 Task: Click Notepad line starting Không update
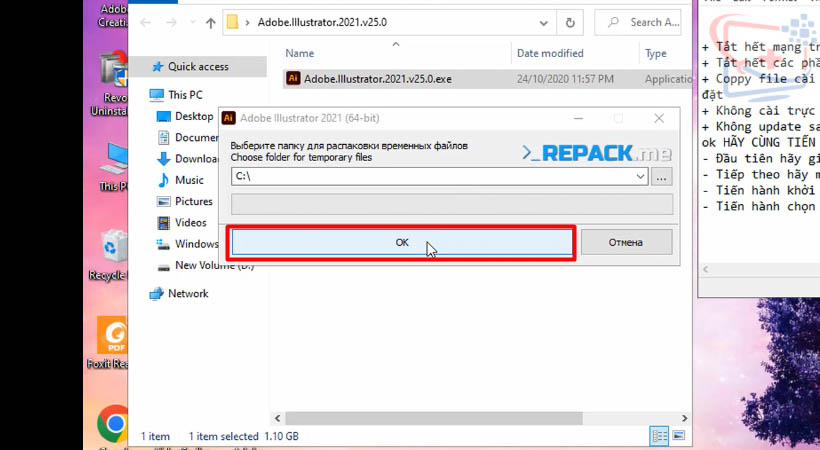tap(761, 127)
